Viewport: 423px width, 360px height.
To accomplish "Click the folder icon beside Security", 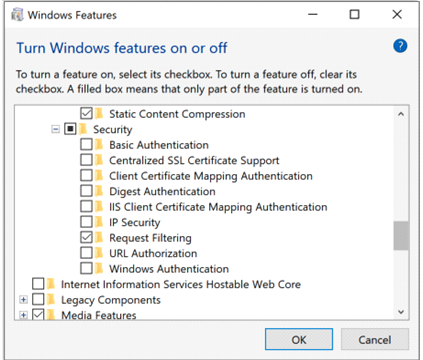I will [83, 129].
